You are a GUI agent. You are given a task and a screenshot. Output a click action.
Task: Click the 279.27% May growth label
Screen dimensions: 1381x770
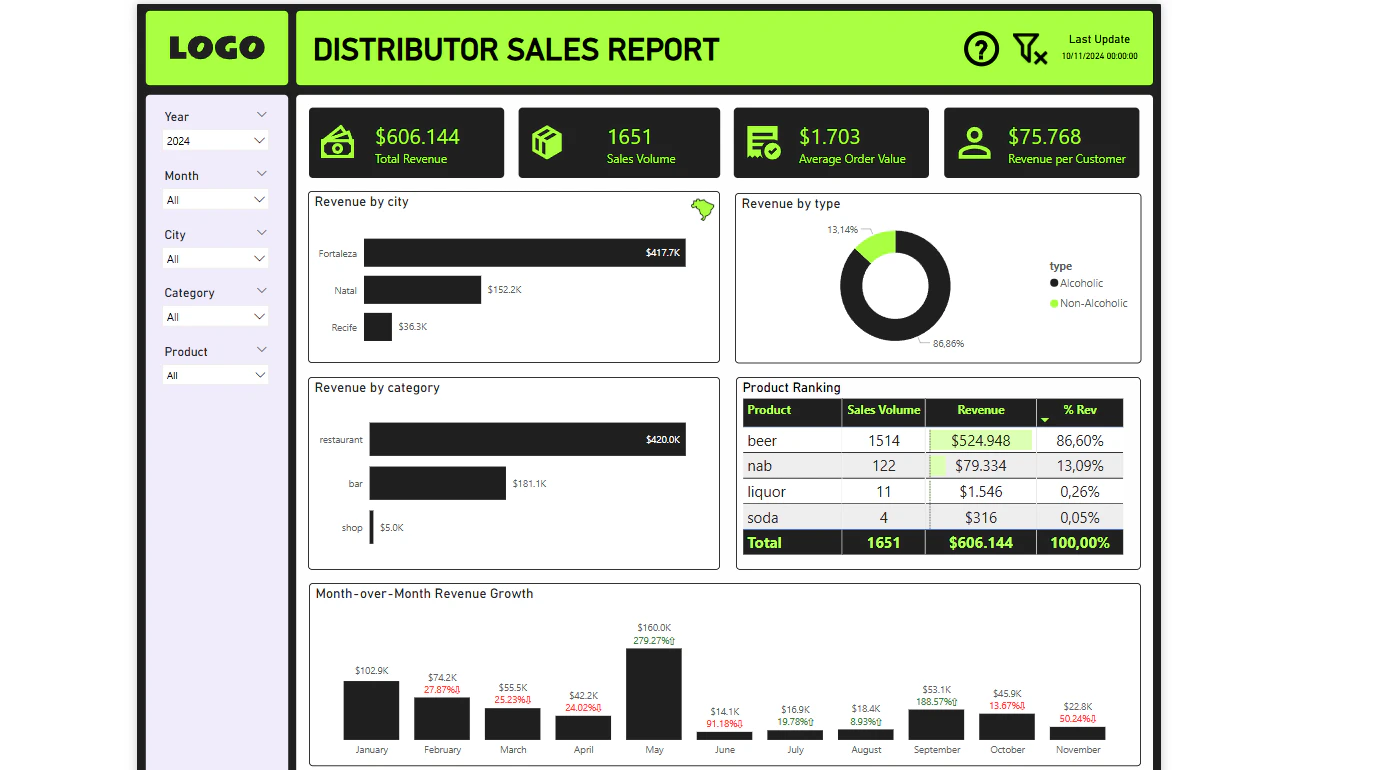click(x=654, y=641)
